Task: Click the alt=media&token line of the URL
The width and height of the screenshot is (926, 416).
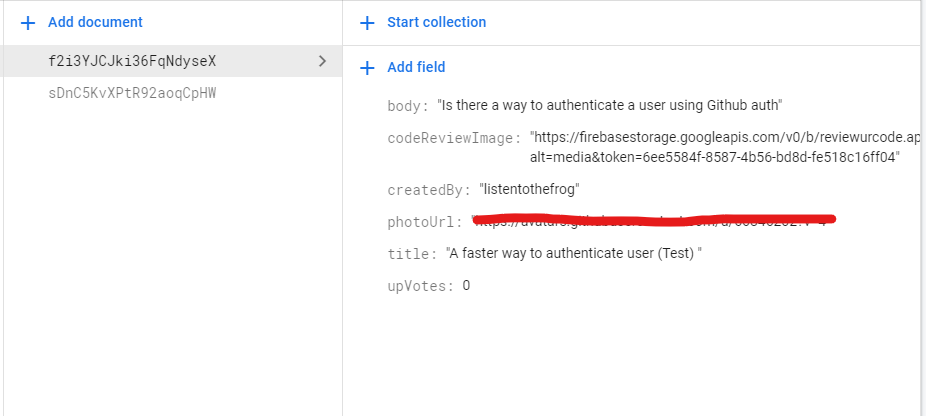Action: coord(715,157)
